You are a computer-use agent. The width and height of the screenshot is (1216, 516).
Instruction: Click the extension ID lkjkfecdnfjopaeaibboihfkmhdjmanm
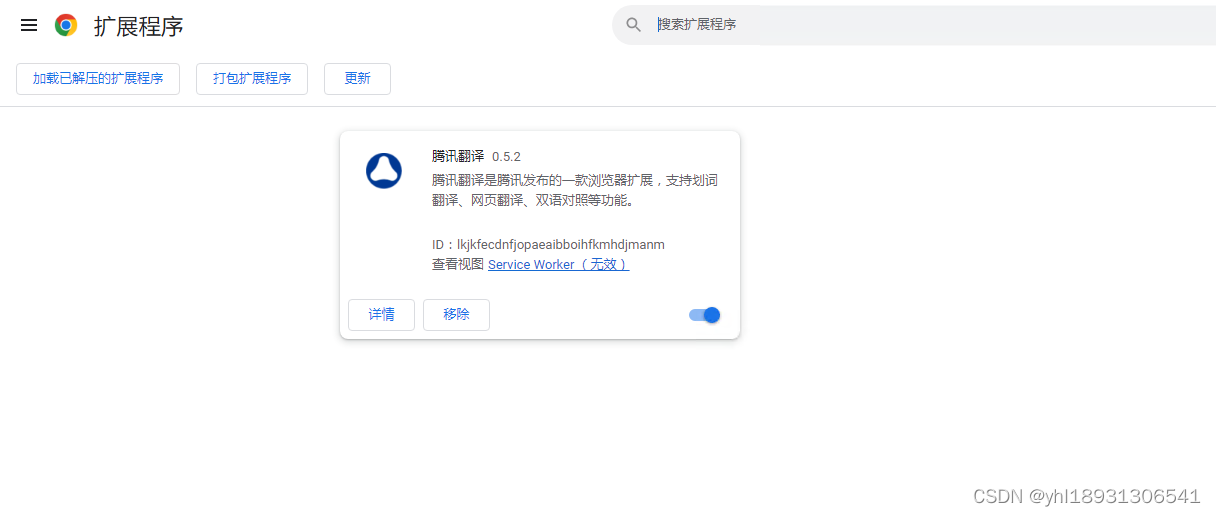tap(561, 245)
